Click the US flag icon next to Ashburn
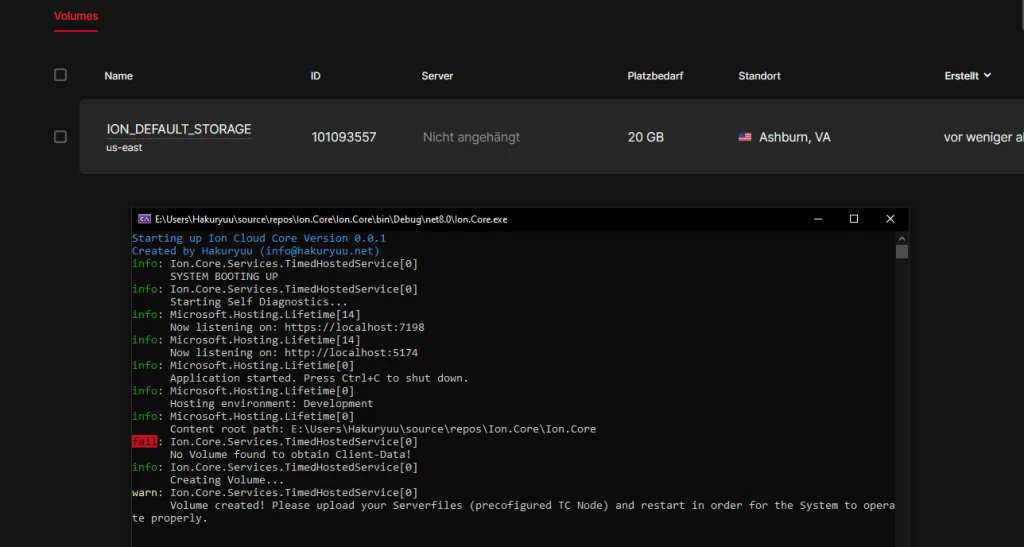1024x547 pixels. [745, 137]
